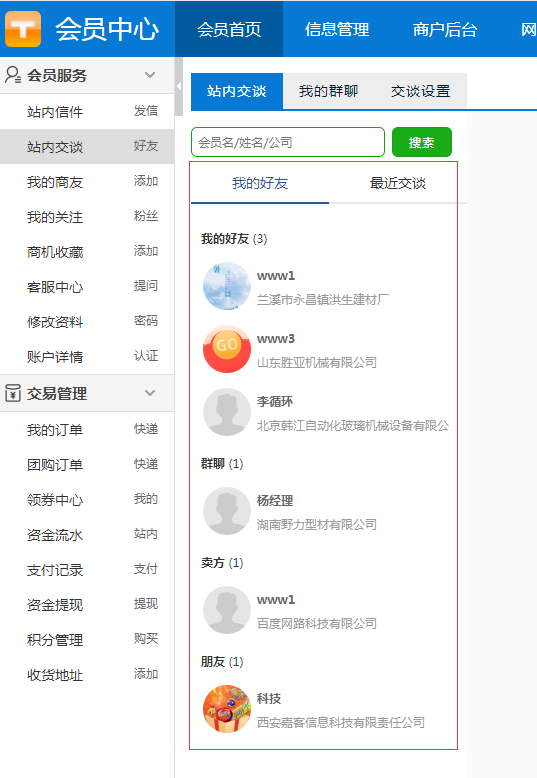The image size is (537, 778).
Task: Collapse the 会员服务 section chevron
Action: [150, 75]
